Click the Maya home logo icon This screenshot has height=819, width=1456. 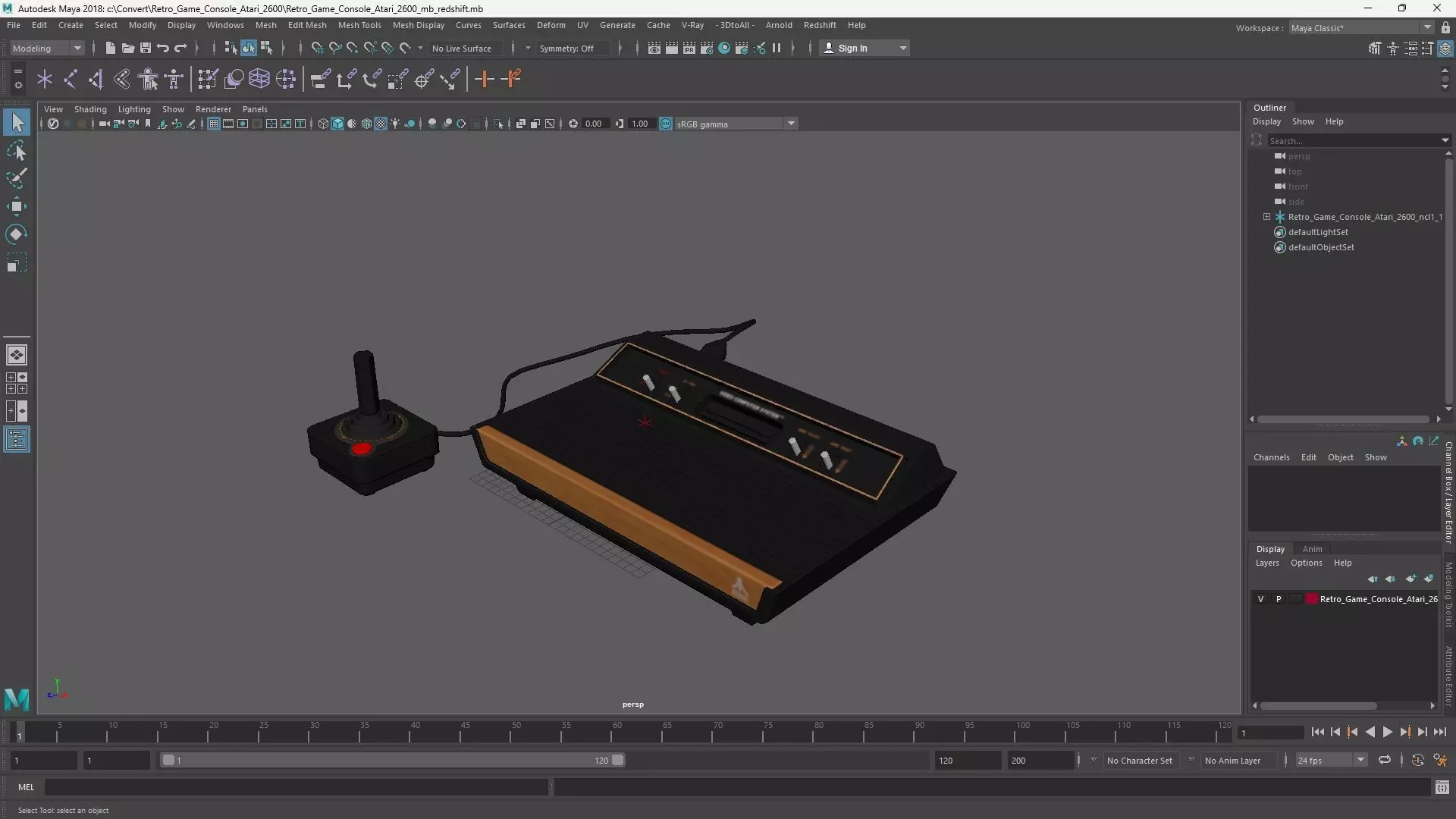coord(17,698)
